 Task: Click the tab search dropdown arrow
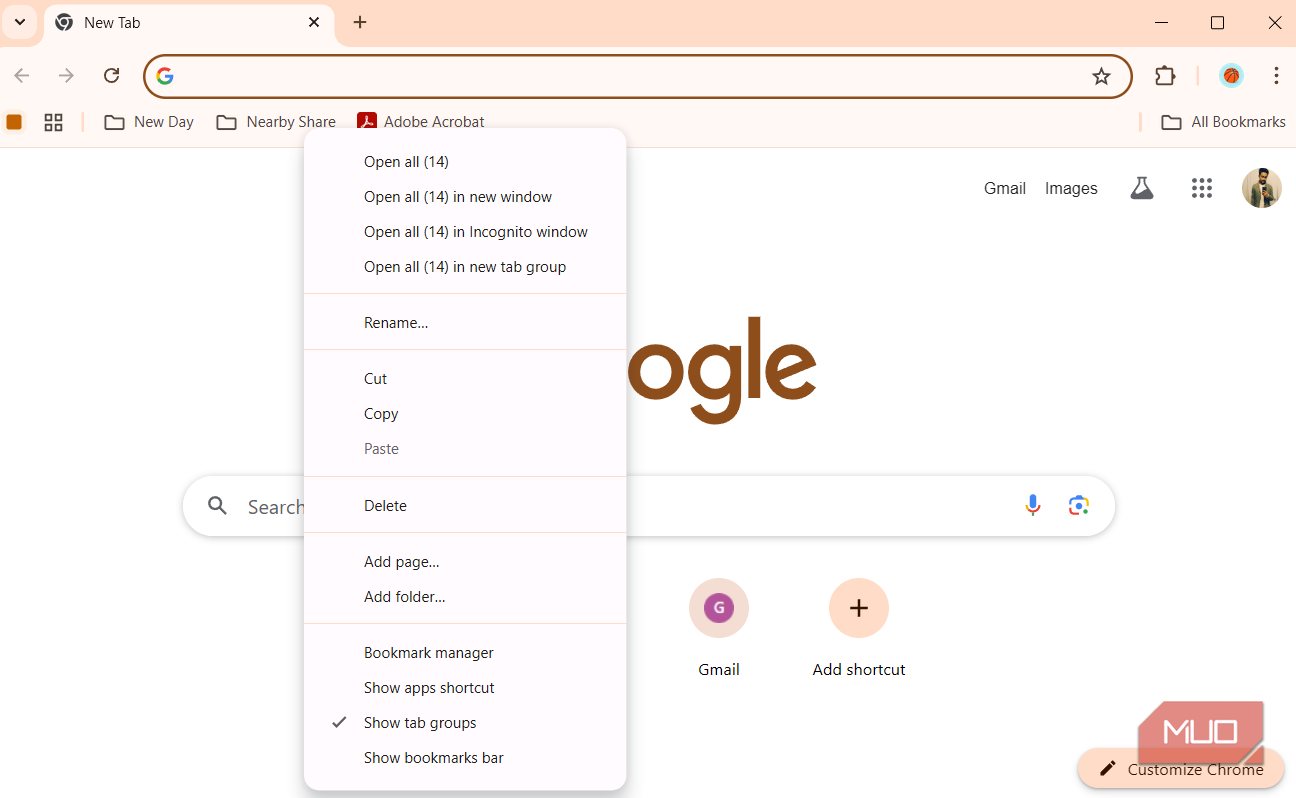coord(20,22)
